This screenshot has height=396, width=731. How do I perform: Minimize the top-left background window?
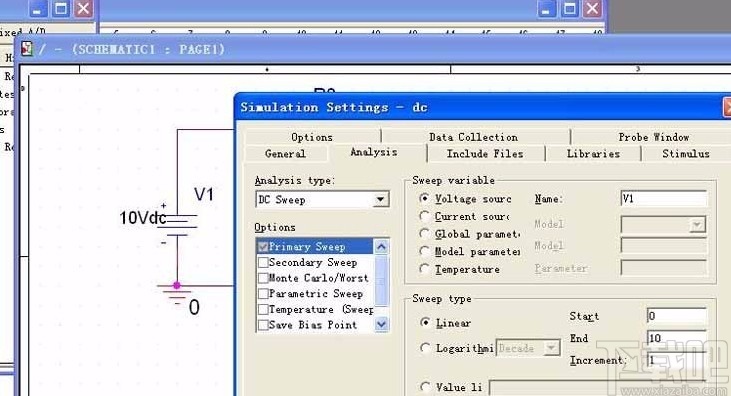click(x=37, y=8)
